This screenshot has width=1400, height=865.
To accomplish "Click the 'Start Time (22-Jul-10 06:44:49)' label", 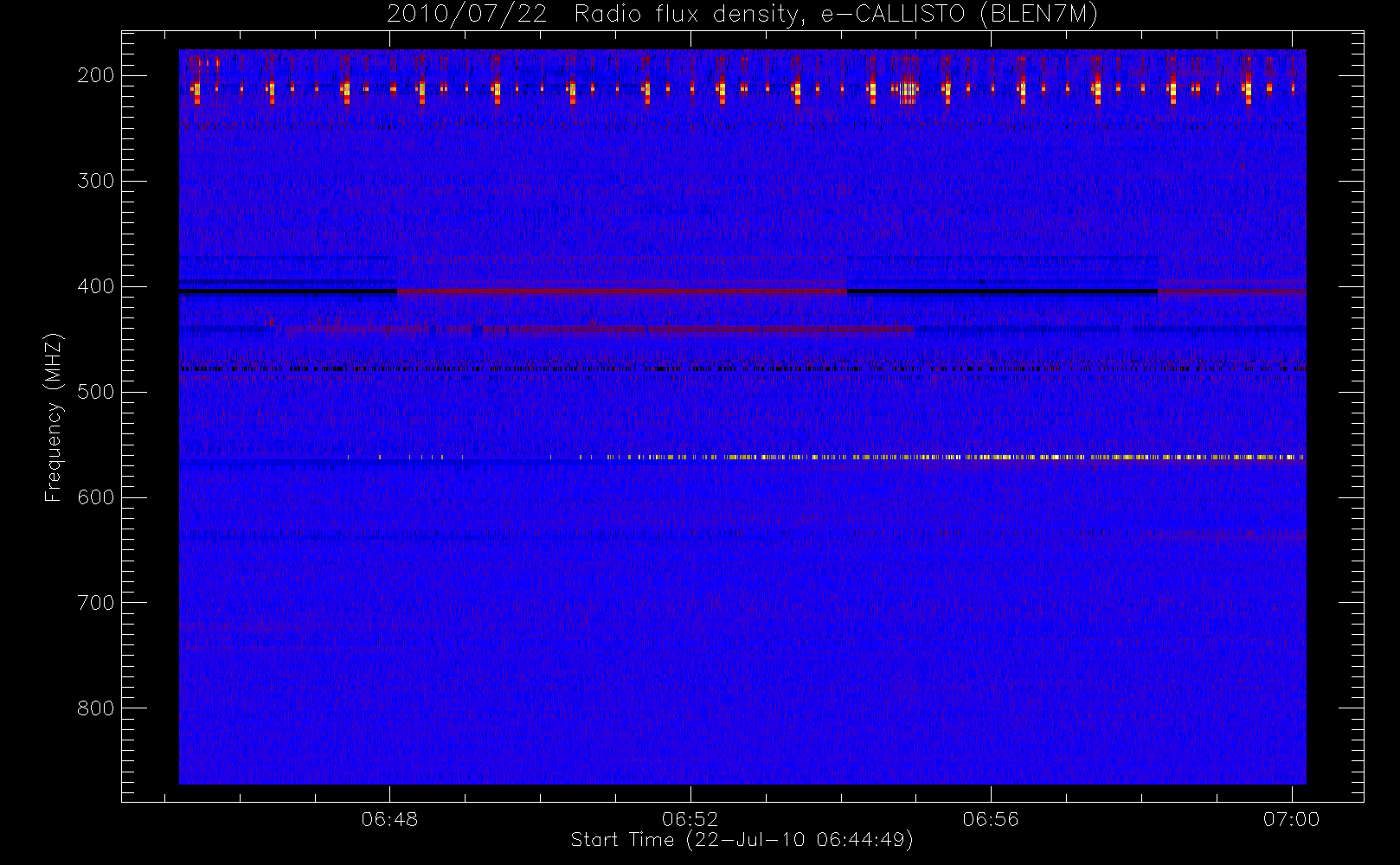I will [x=742, y=840].
